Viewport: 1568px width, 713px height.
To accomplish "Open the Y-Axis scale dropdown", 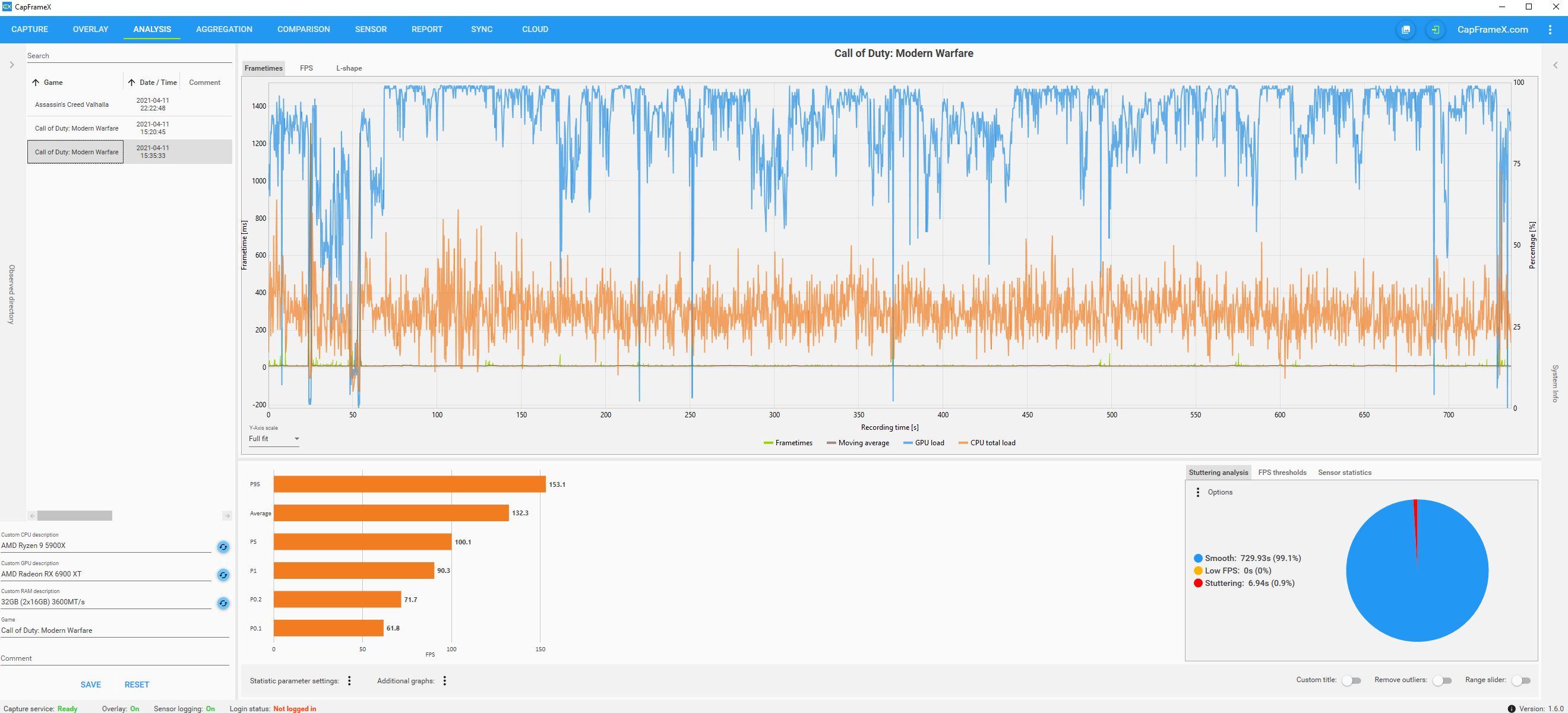I will click(x=274, y=439).
